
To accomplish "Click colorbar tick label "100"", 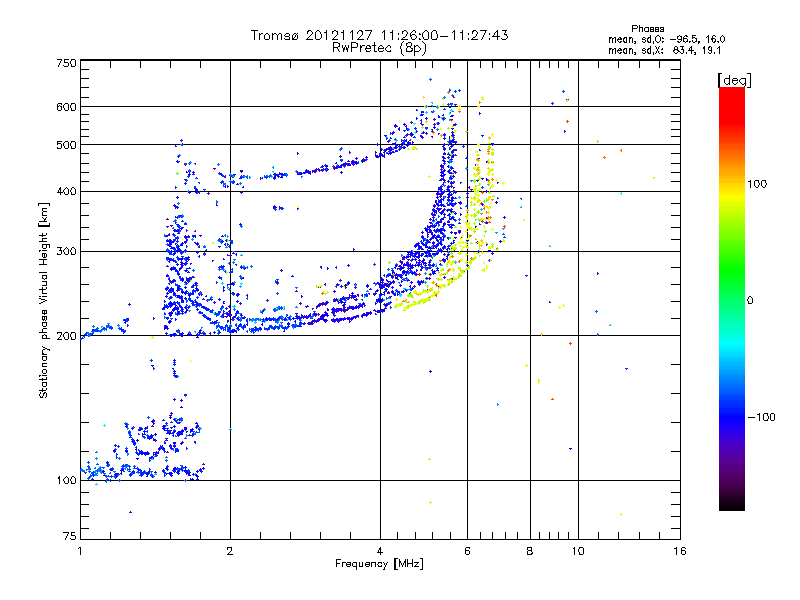I will point(757,184).
